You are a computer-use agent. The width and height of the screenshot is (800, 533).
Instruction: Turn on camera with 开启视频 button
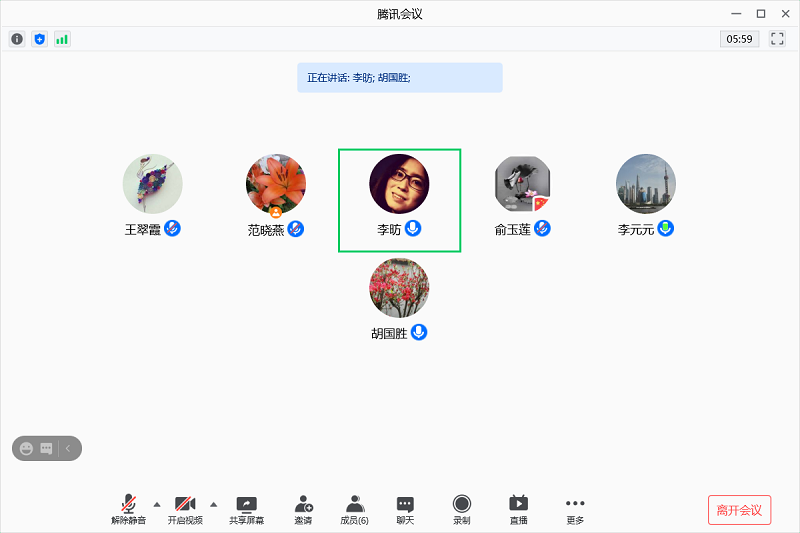pos(185,509)
